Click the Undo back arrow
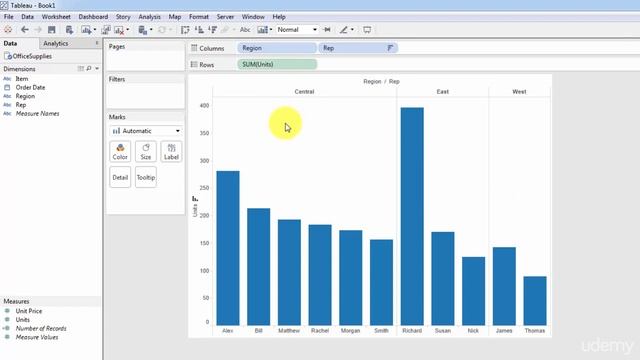640x360 pixels. 24,30
